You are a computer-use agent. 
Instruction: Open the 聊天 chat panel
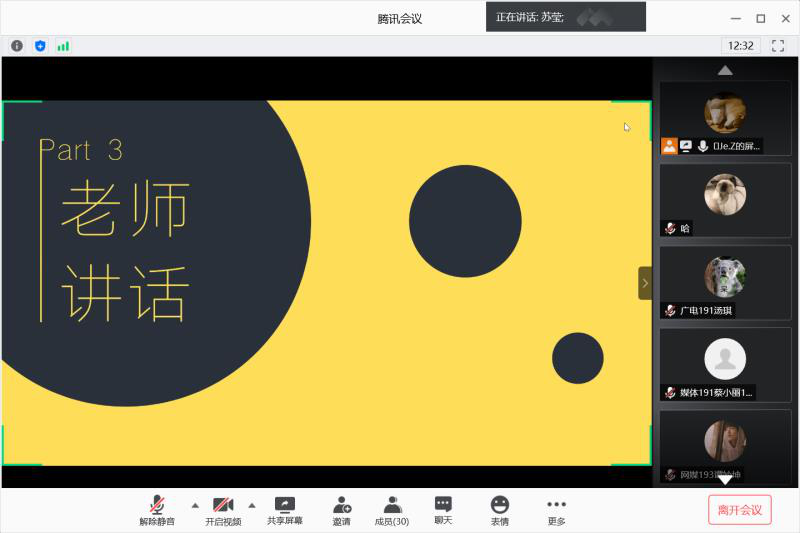(443, 510)
